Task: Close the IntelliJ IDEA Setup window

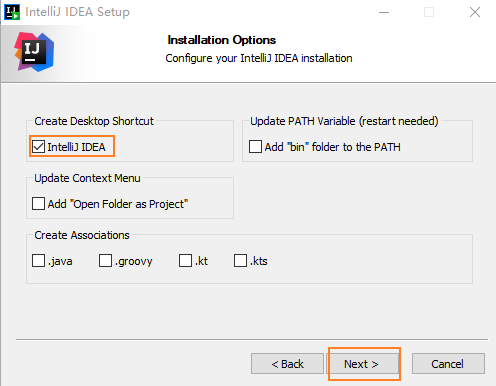Action: click(475, 12)
